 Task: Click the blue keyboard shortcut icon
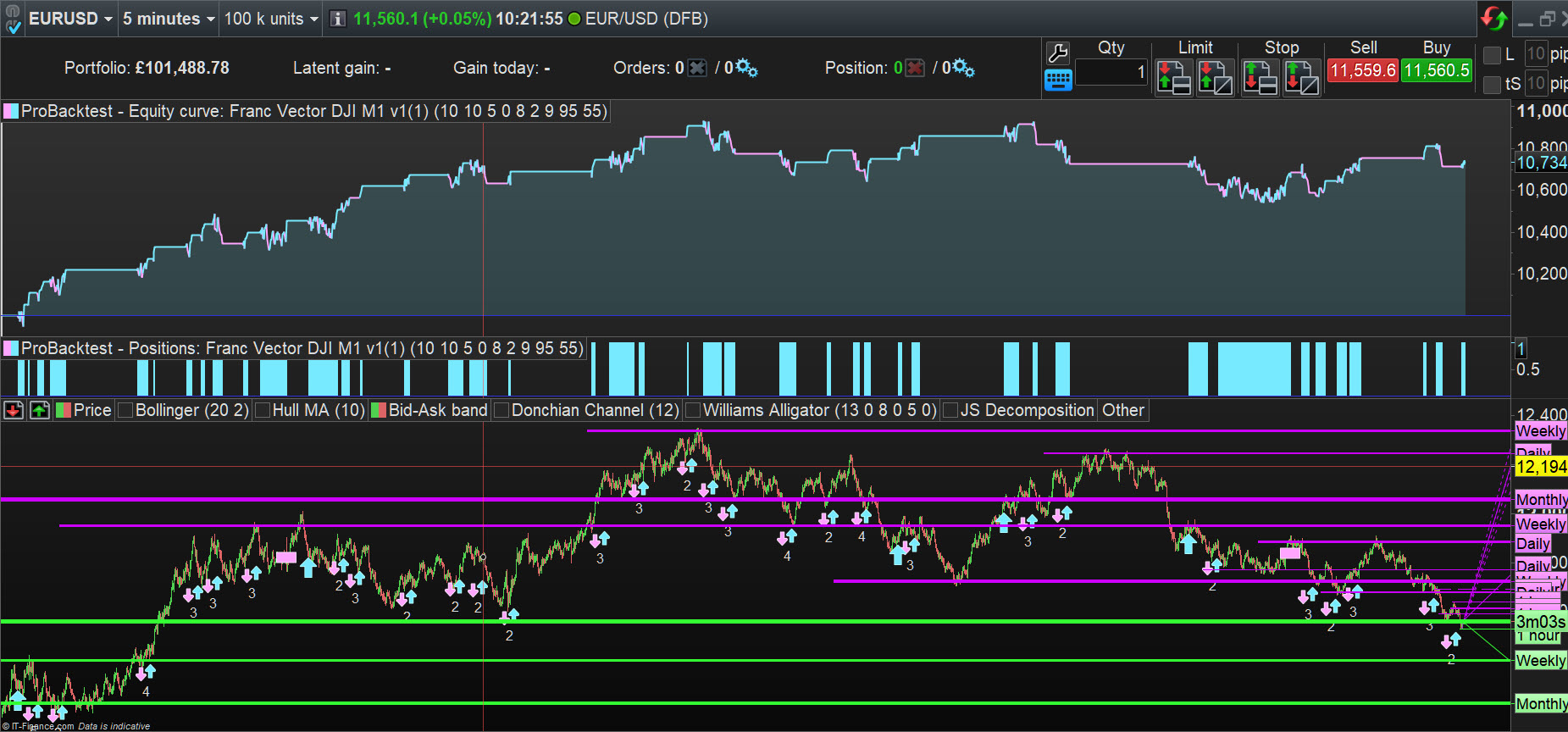pyautogui.click(x=1057, y=80)
